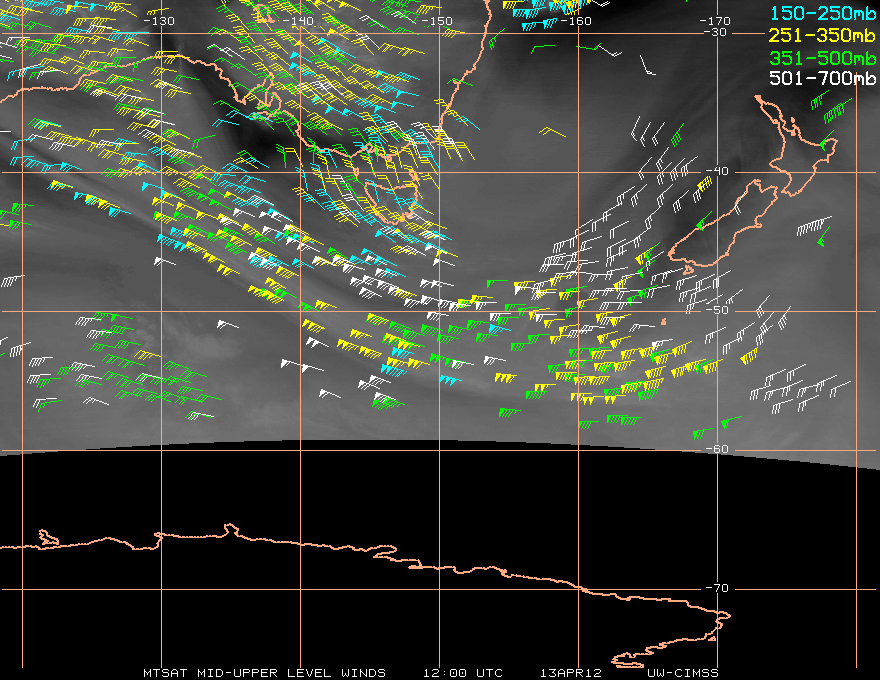Click the UW-CIMSS credit text
Viewport: 880px width, 680px height.
pyautogui.click(x=682, y=673)
